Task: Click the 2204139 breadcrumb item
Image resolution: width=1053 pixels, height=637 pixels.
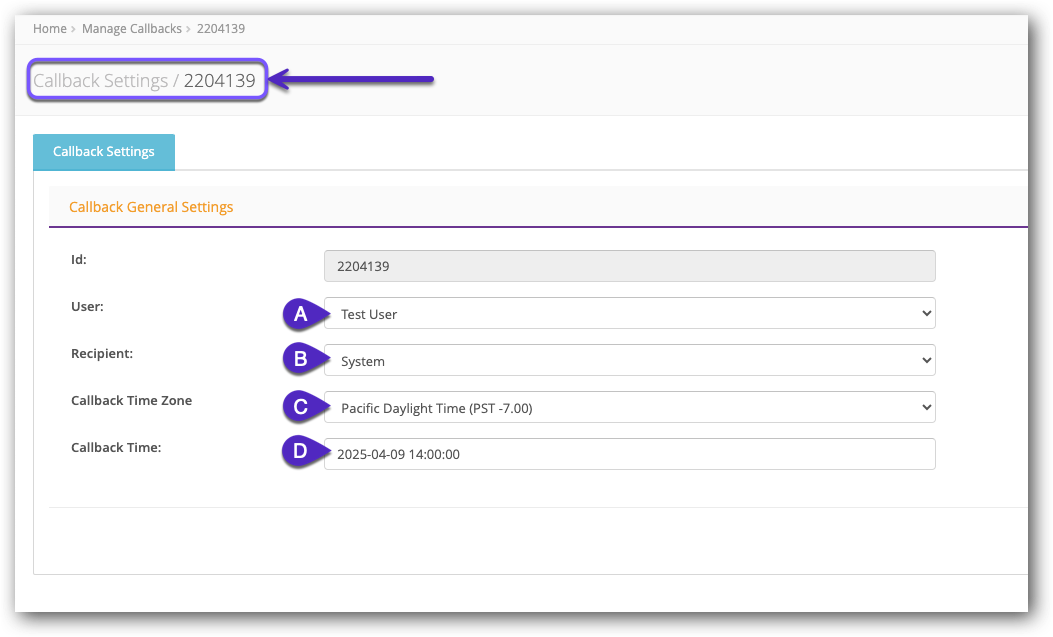Action: 221,29
